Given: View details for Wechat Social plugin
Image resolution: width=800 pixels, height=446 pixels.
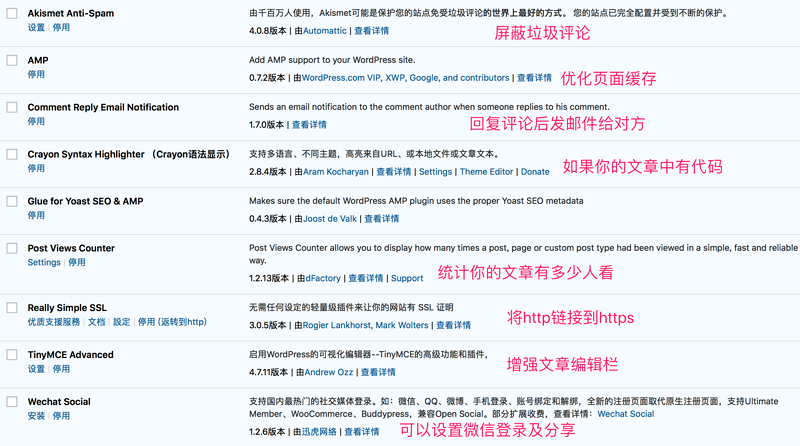Looking at the screenshot, I should tap(362, 432).
